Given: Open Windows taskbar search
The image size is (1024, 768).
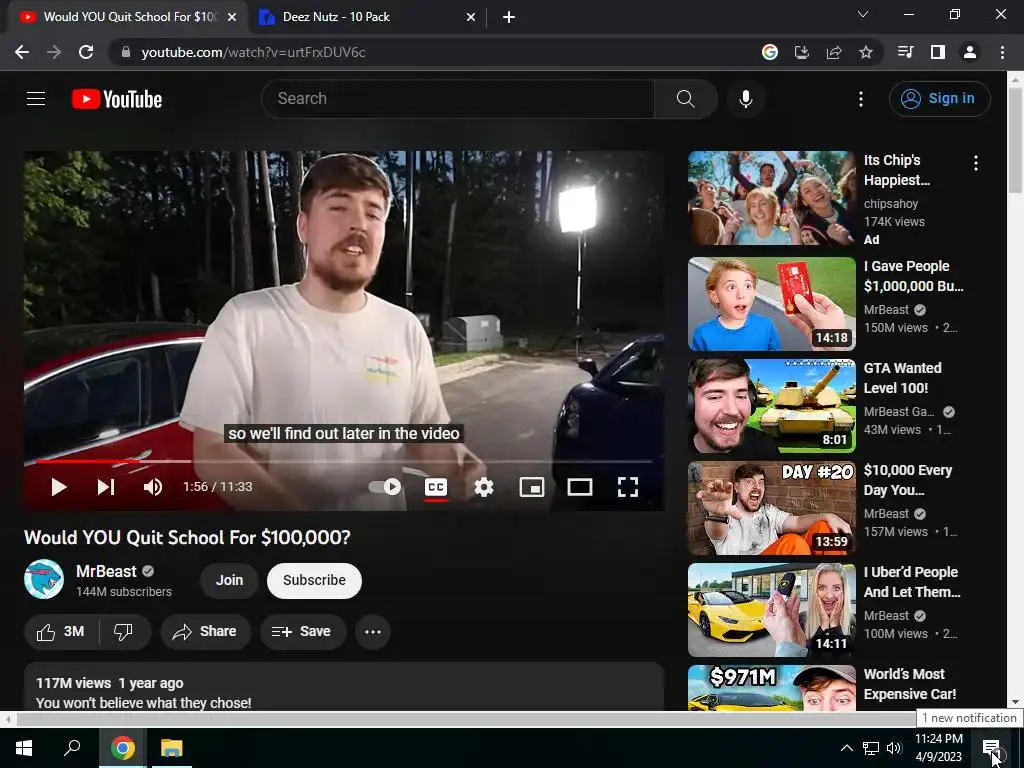Looking at the screenshot, I should (72, 748).
